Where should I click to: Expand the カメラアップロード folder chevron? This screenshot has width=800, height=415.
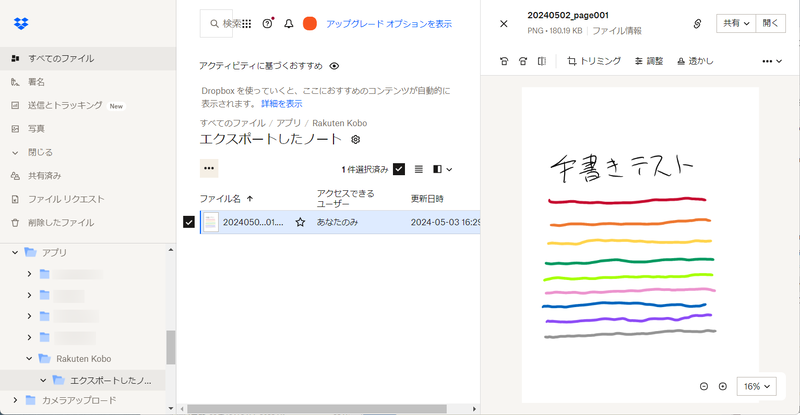pyautogui.click(x=15, y=400)
